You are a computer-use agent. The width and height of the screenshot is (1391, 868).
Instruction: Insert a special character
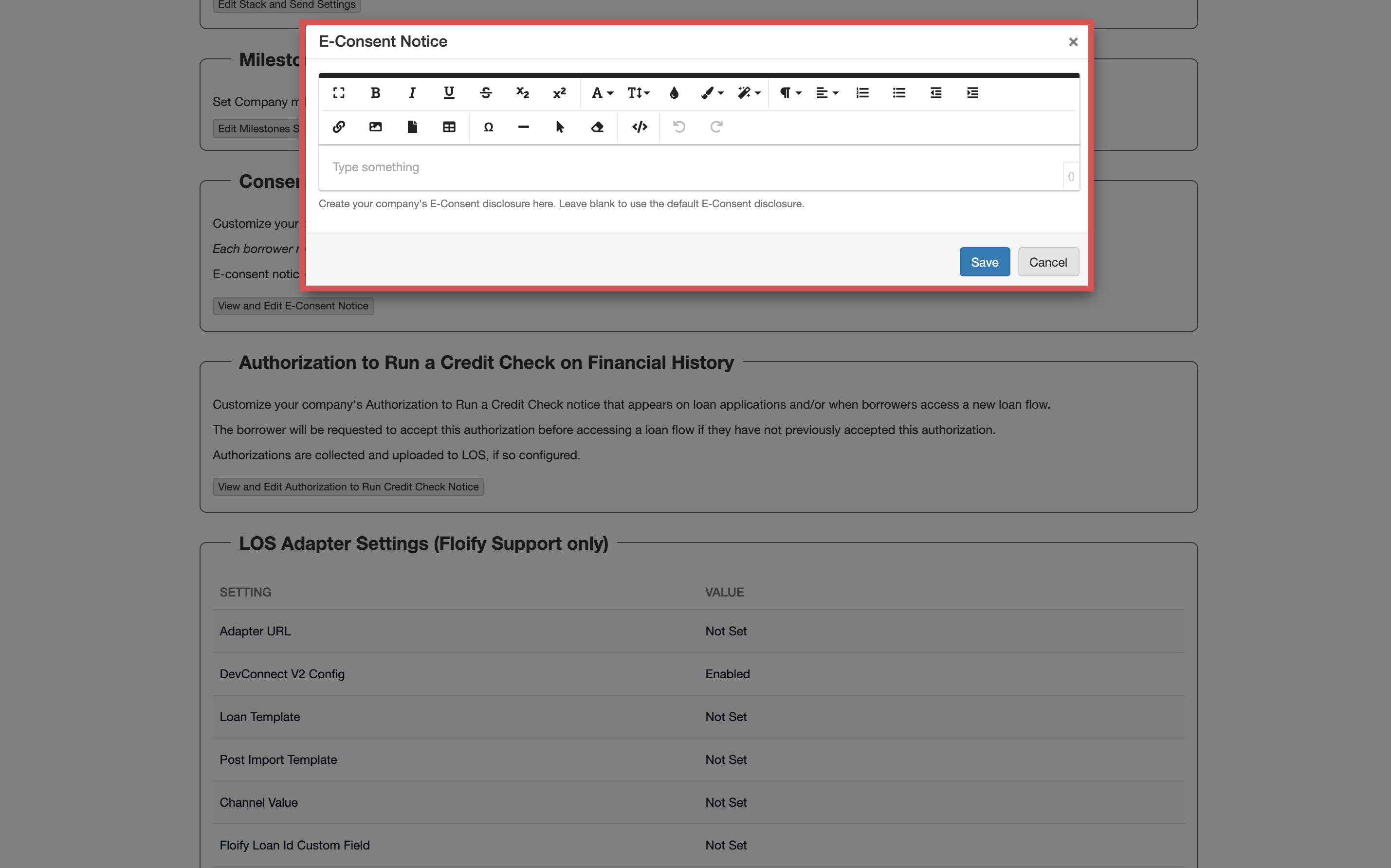tap(489, 127)
